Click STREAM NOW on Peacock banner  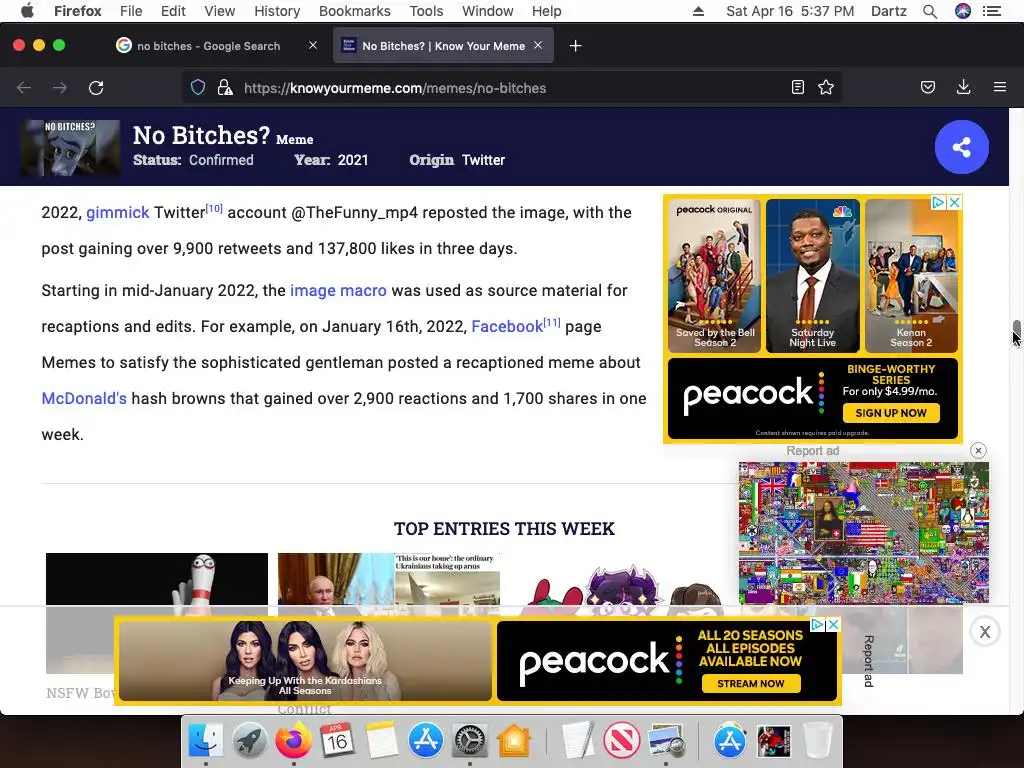(x=750, y=684)
